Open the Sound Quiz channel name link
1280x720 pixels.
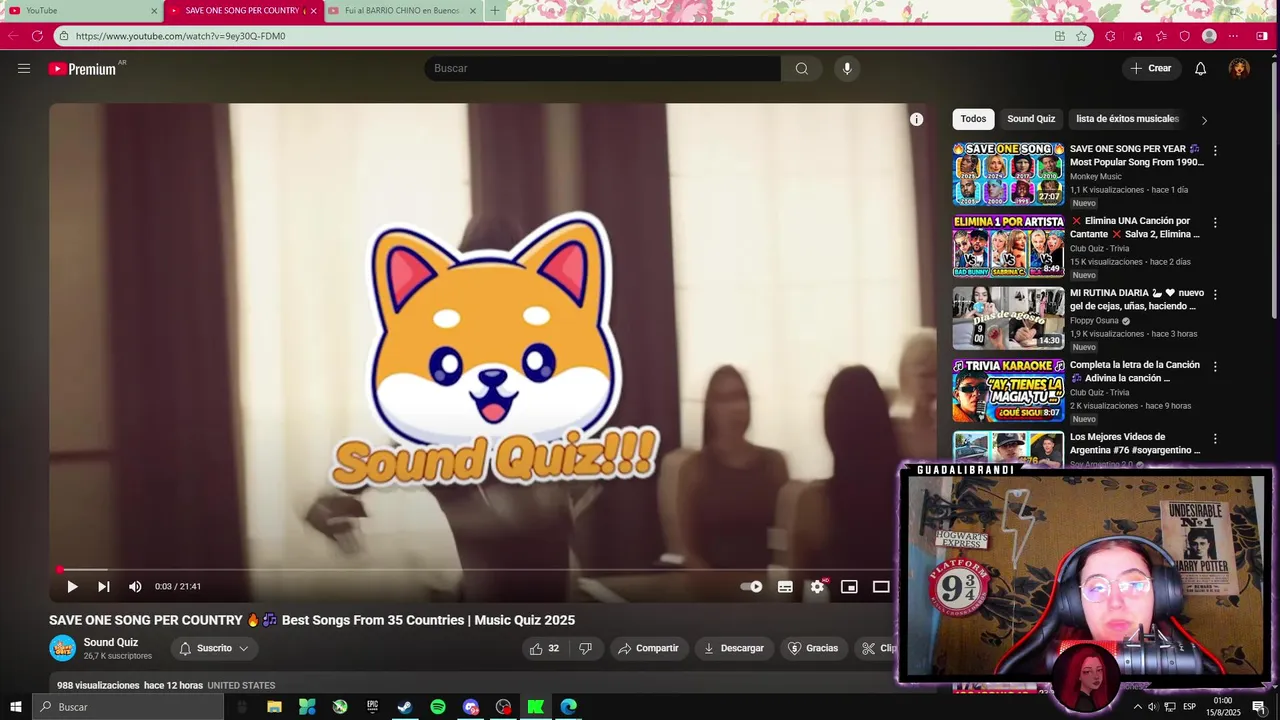[x=111, y=642]
